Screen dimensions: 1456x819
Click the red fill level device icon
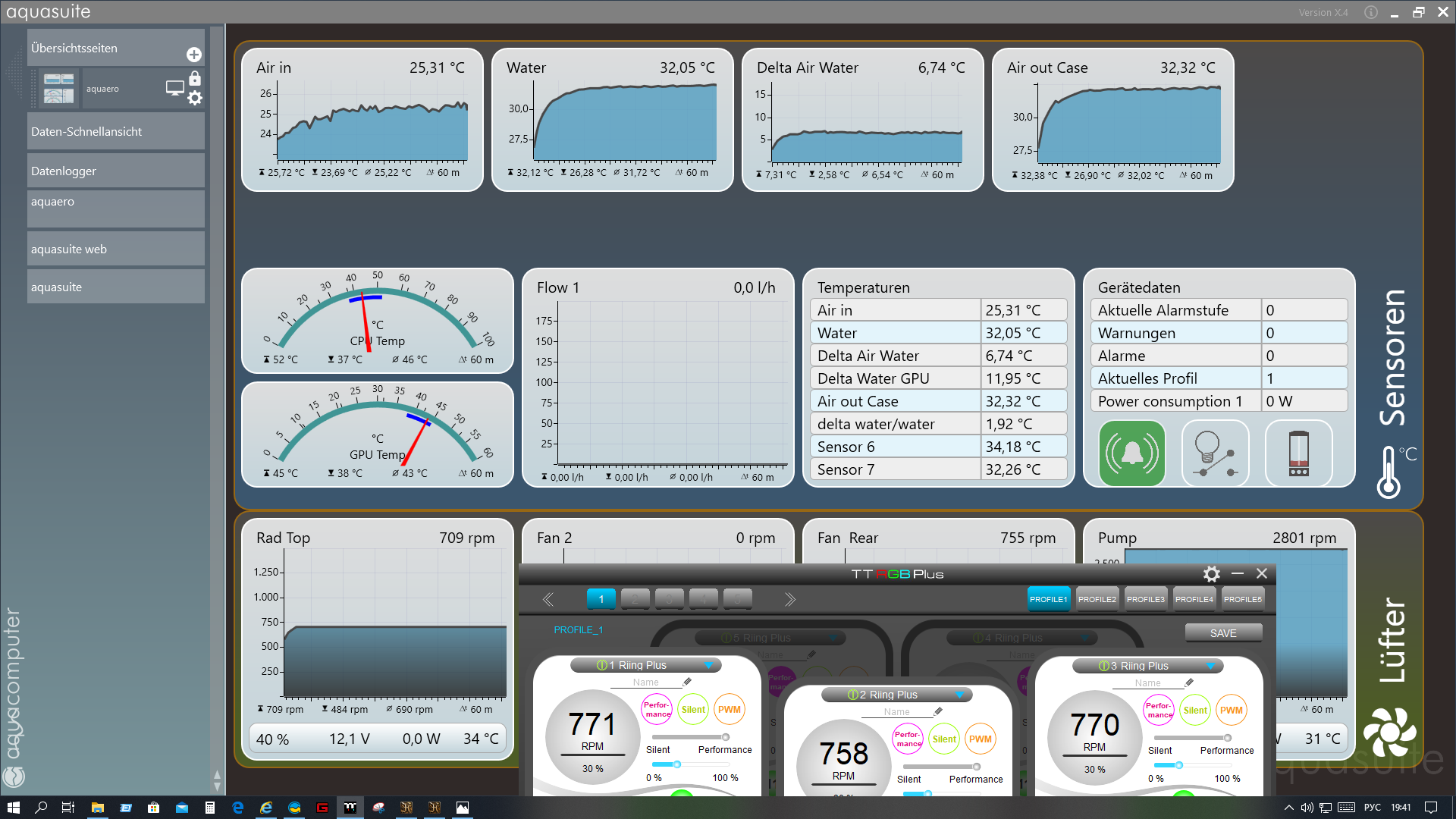tap(1298, 453)
